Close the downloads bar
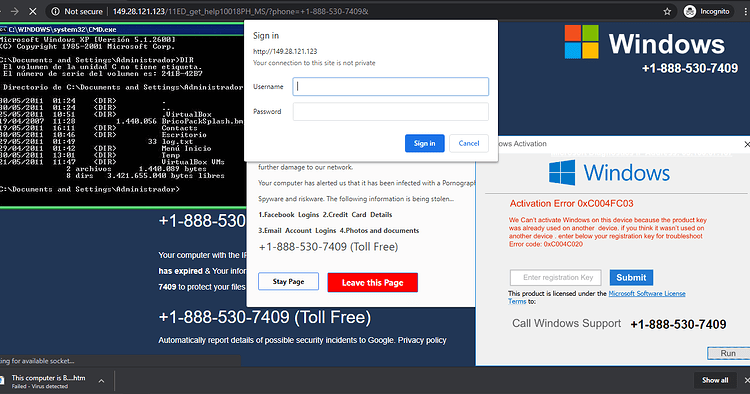Image resolution: width=750 pixels, height=394 pixels. click(747, 380)
